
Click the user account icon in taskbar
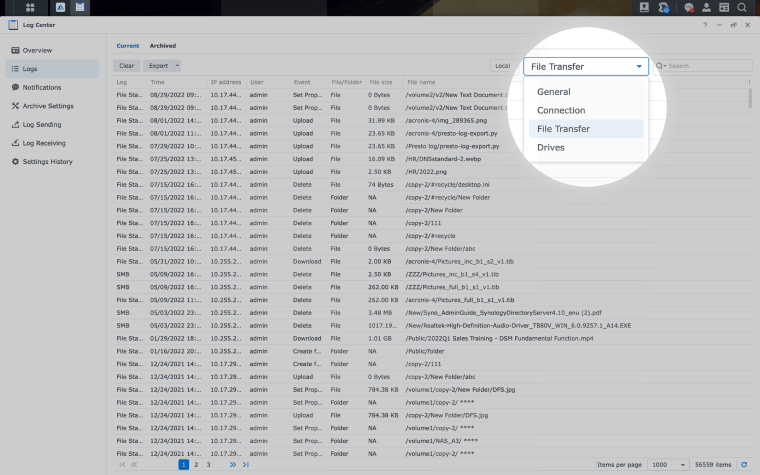coord(707,8)
